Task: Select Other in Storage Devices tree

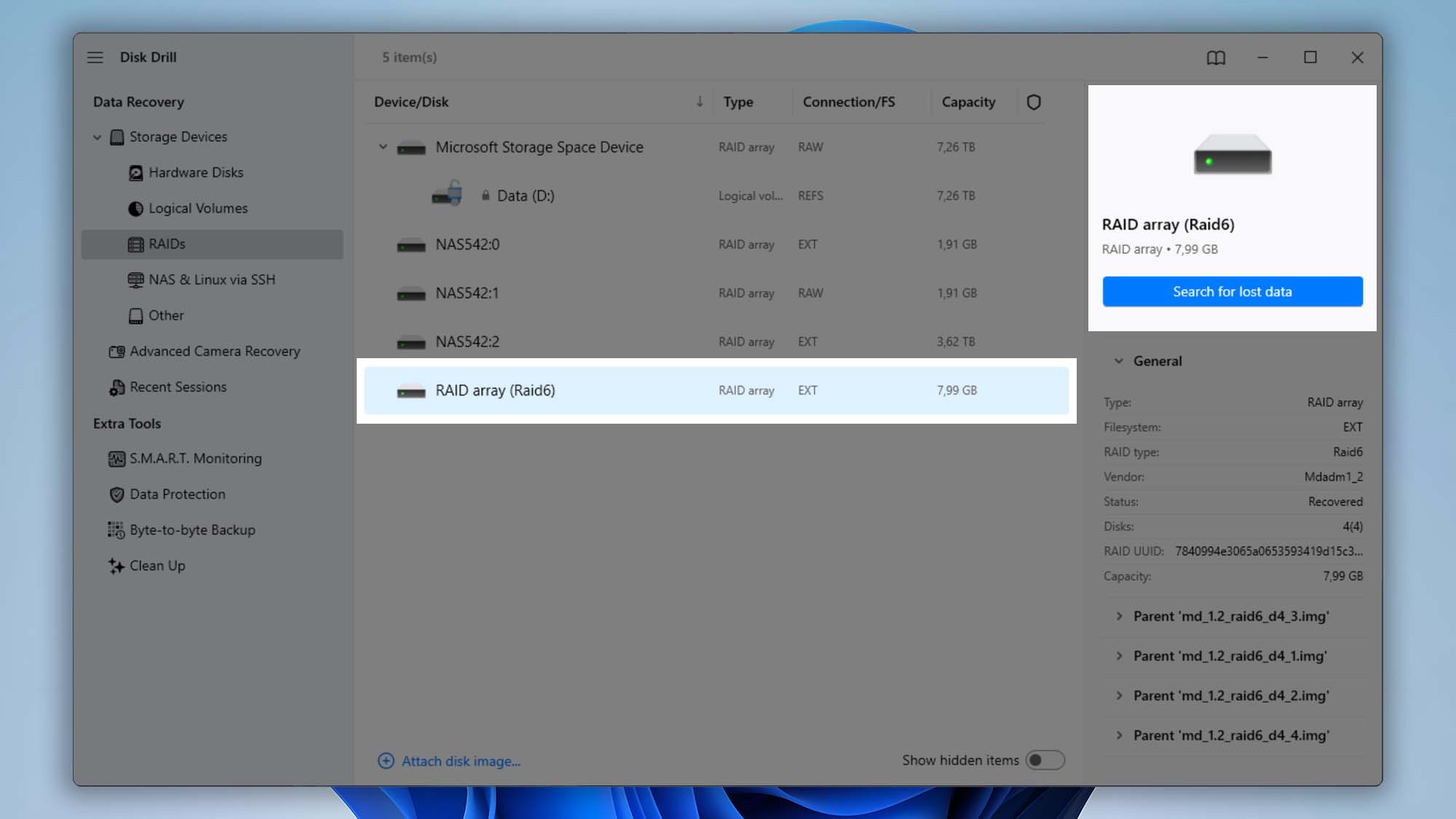Action: coord(212,315)
